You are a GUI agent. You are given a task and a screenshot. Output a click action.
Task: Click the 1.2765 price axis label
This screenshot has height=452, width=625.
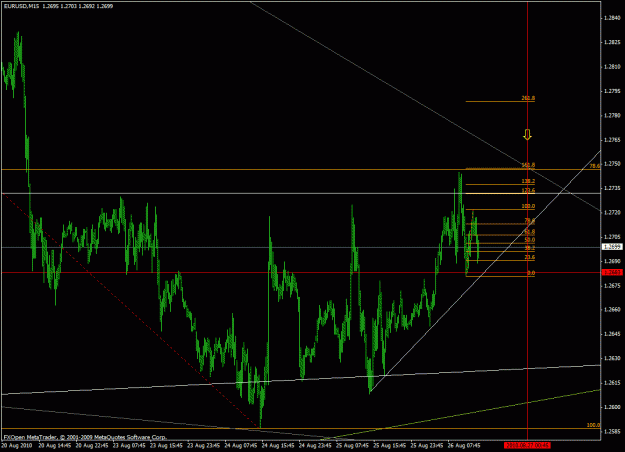click(613, 140)
